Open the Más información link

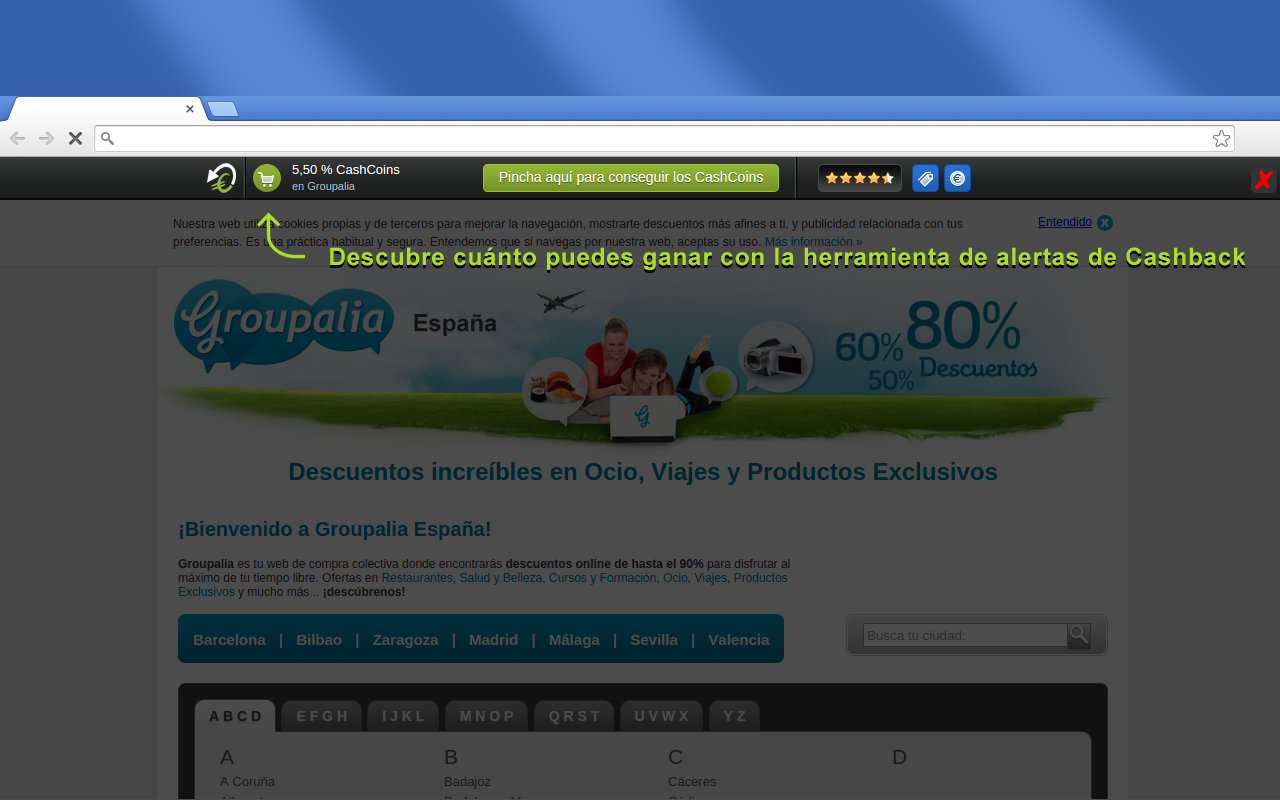click(x=814, y=242)
